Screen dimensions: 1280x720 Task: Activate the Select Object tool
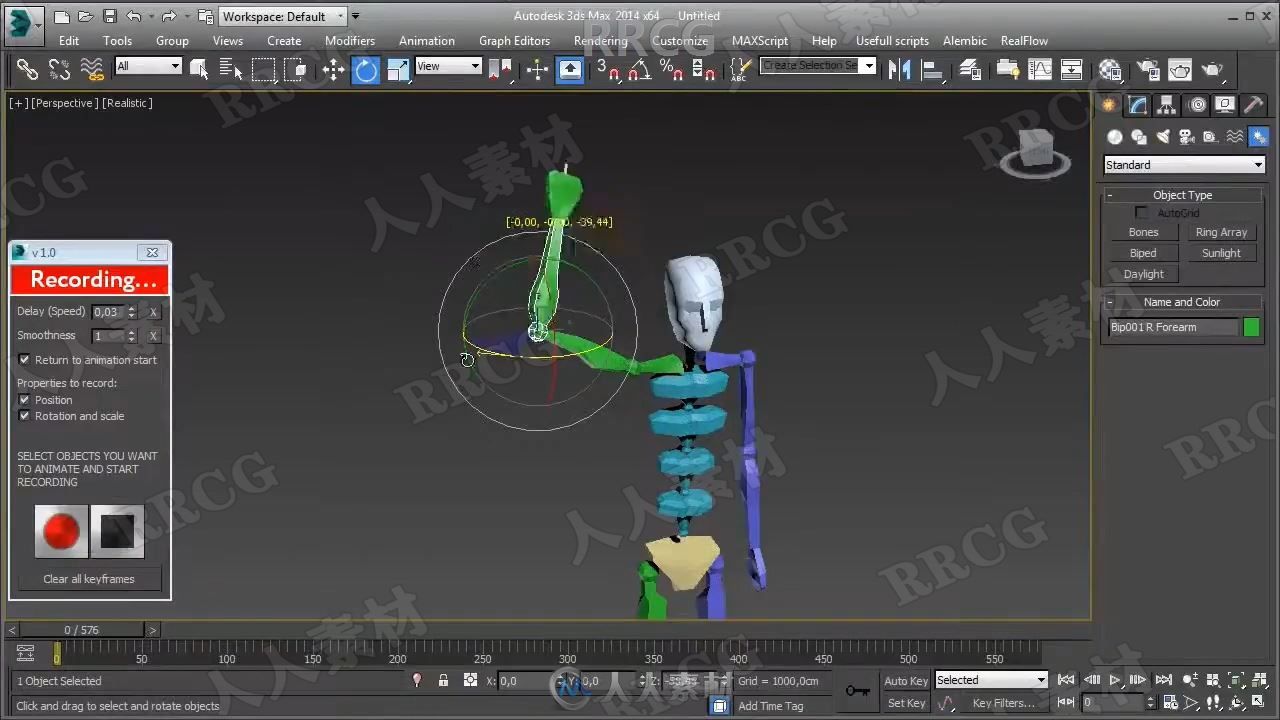[199, 69]
